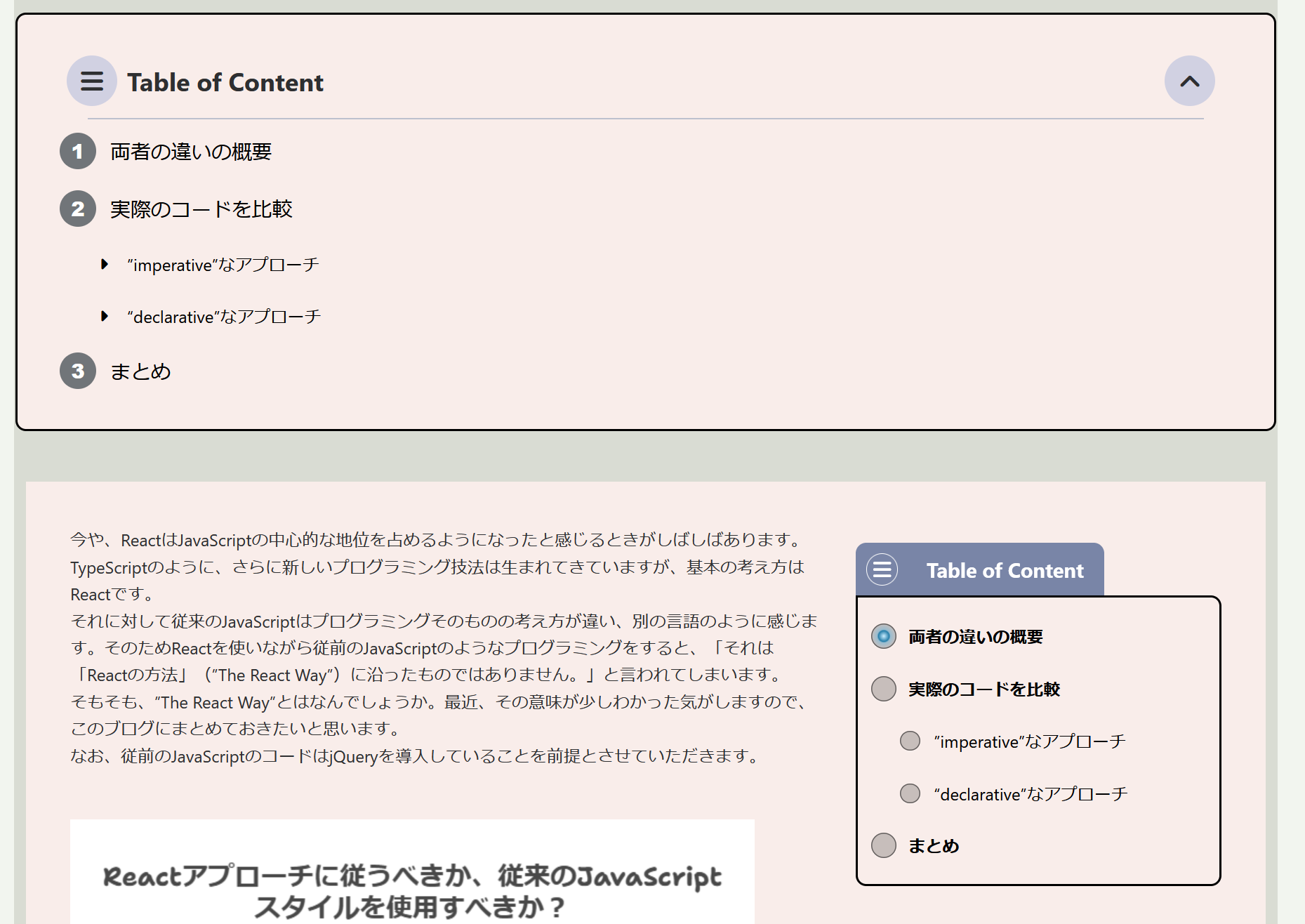
Task: Click the sidebar まとめ text link
Action: click(x=934, y=846)
